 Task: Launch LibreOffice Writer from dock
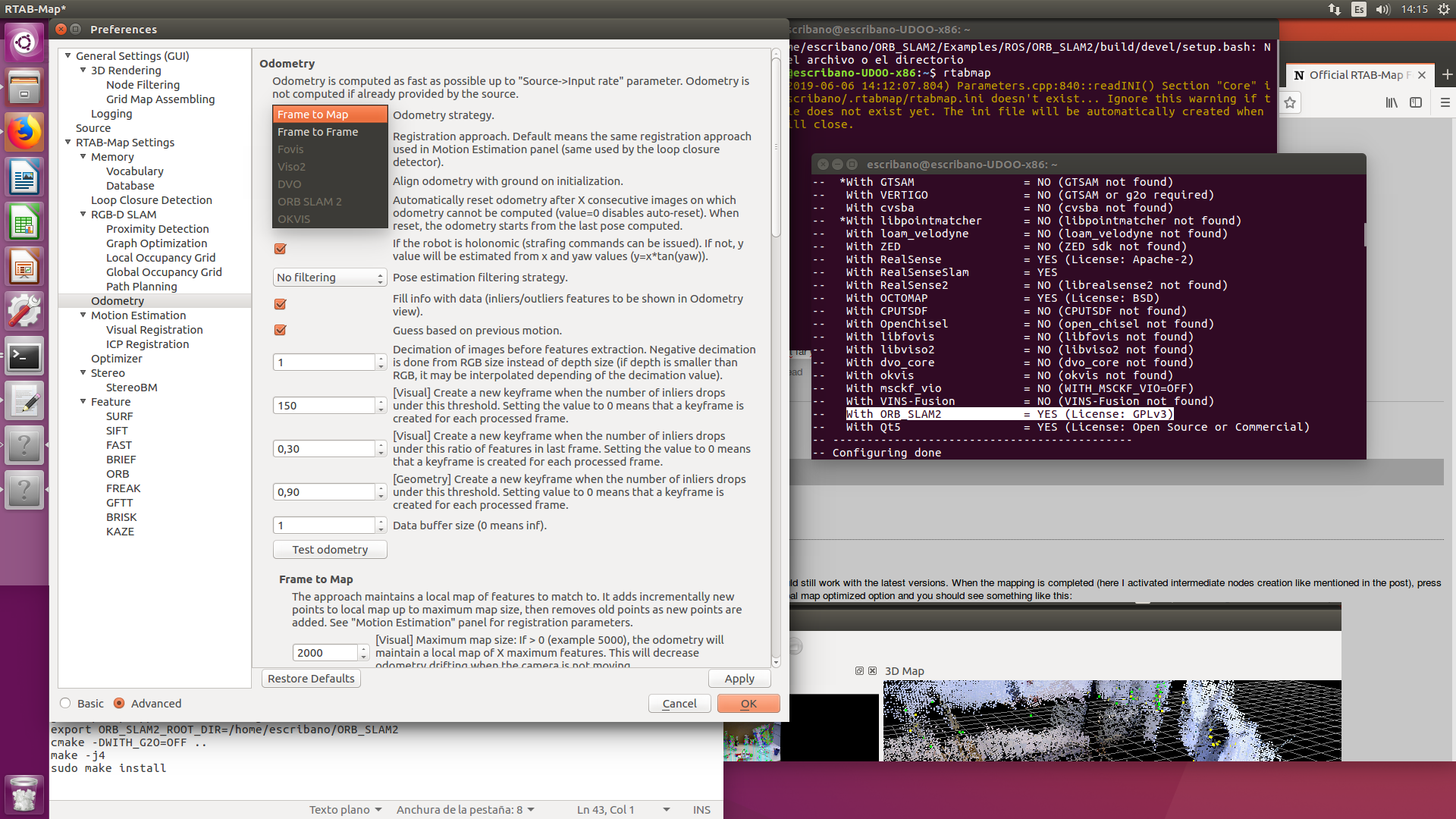pos(24,178)
